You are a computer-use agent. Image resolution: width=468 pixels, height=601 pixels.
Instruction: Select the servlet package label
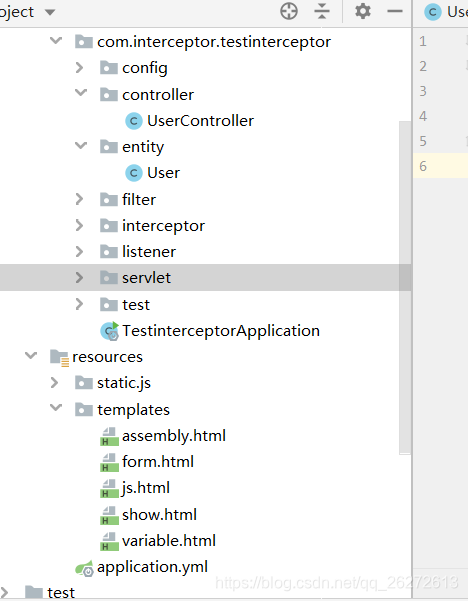click(146, 278)
